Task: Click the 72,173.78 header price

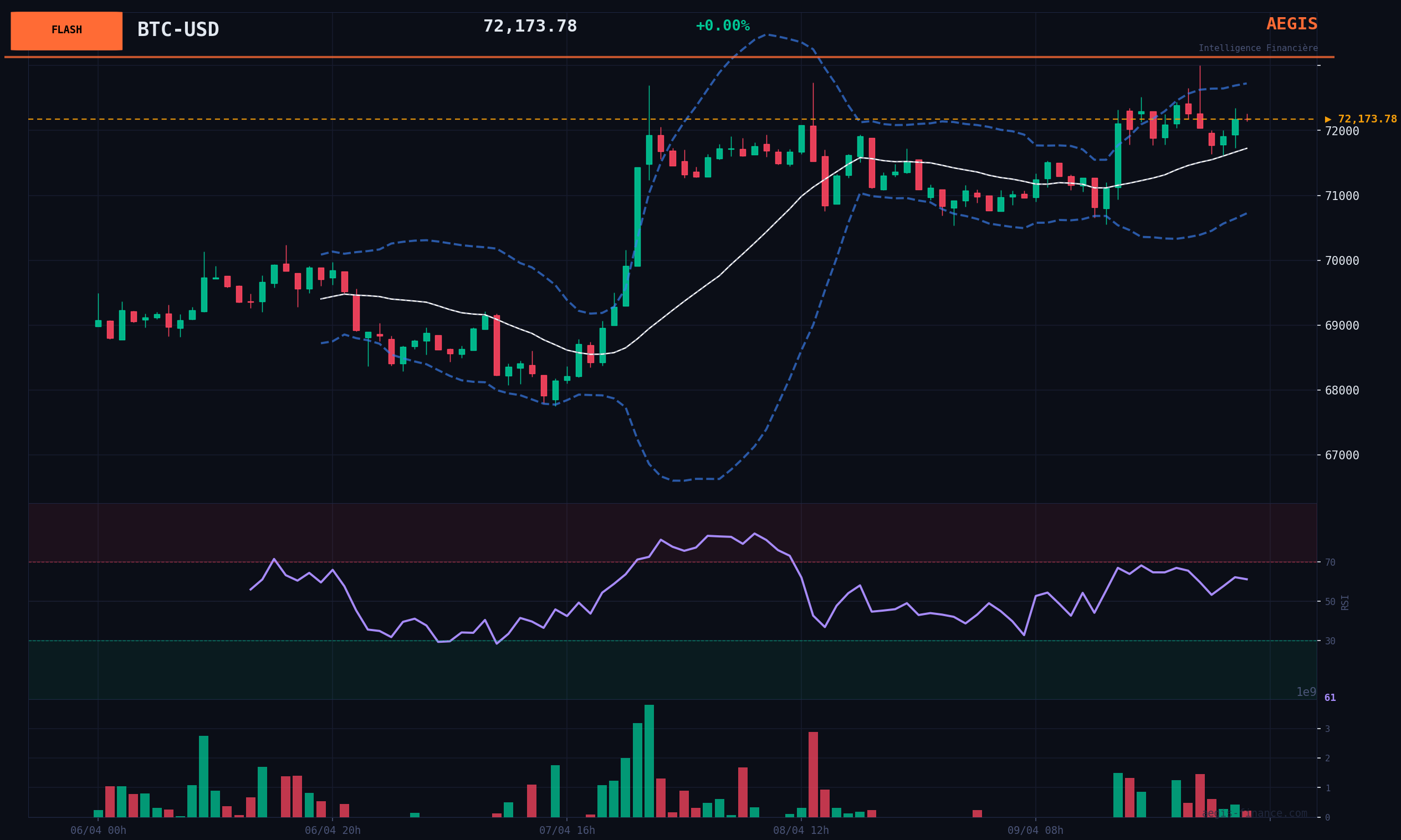Action: click(529, 27)
